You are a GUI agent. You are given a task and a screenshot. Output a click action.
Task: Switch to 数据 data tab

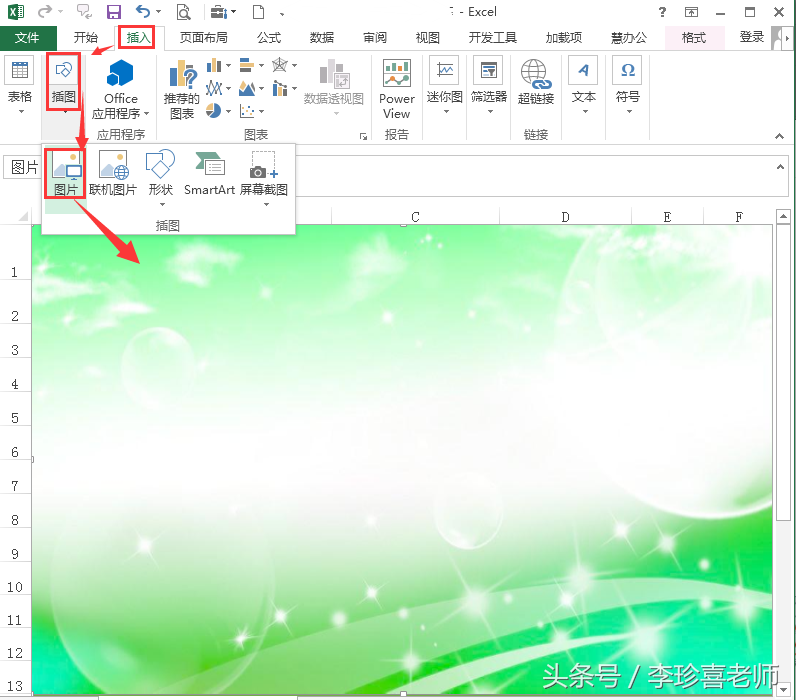322,38
